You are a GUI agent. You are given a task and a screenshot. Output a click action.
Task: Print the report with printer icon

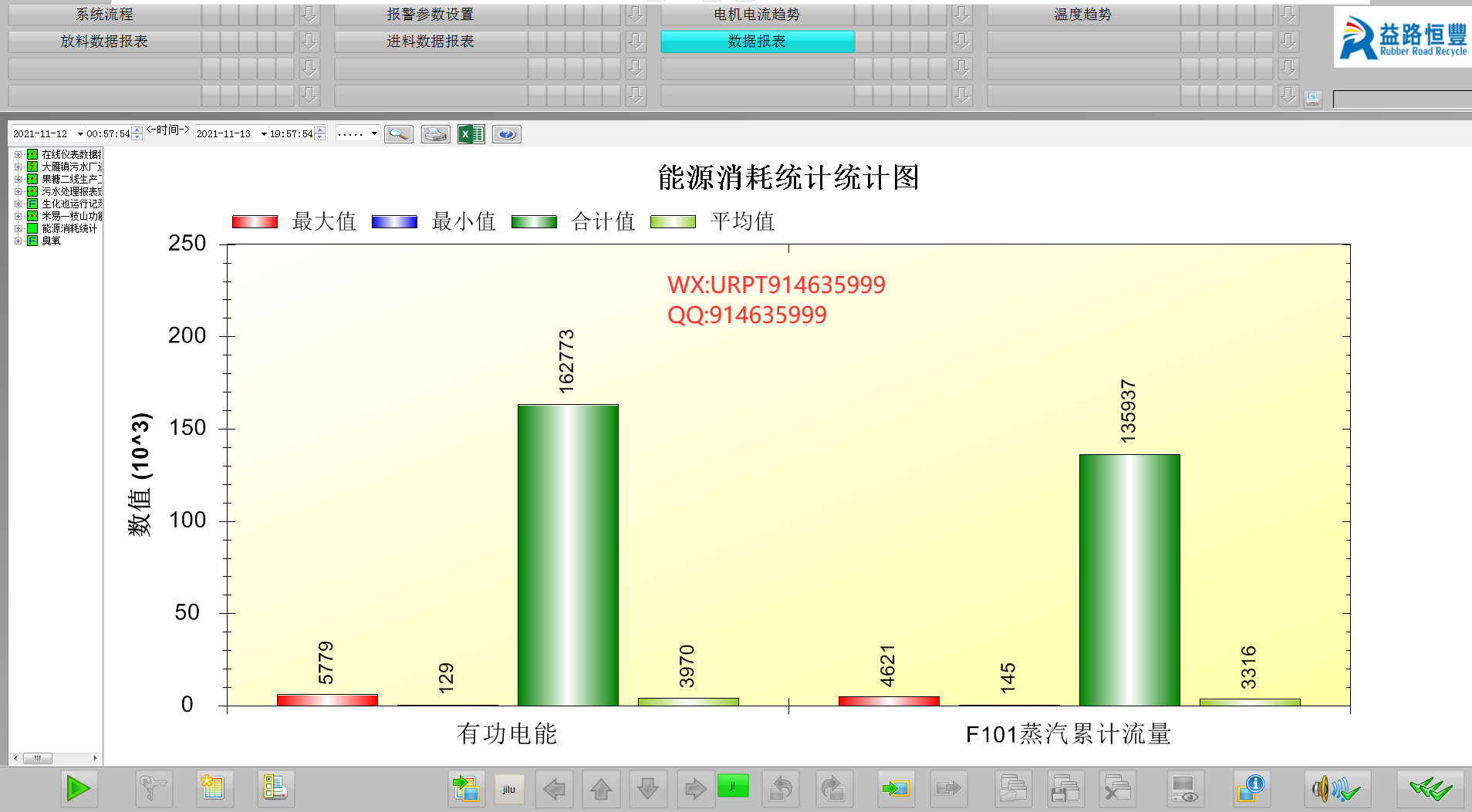pos(435,134)
